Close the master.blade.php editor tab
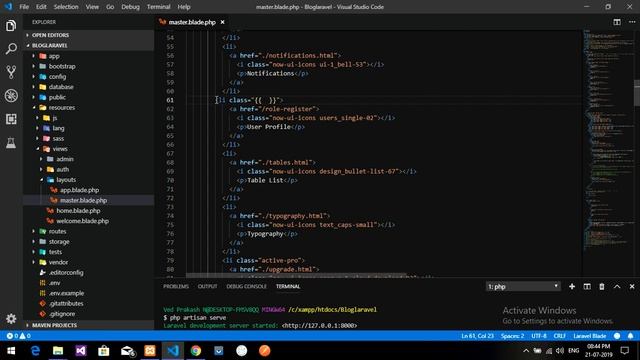Image resolution: width=640 pixels, height=360 pixels. pos(222,22)
